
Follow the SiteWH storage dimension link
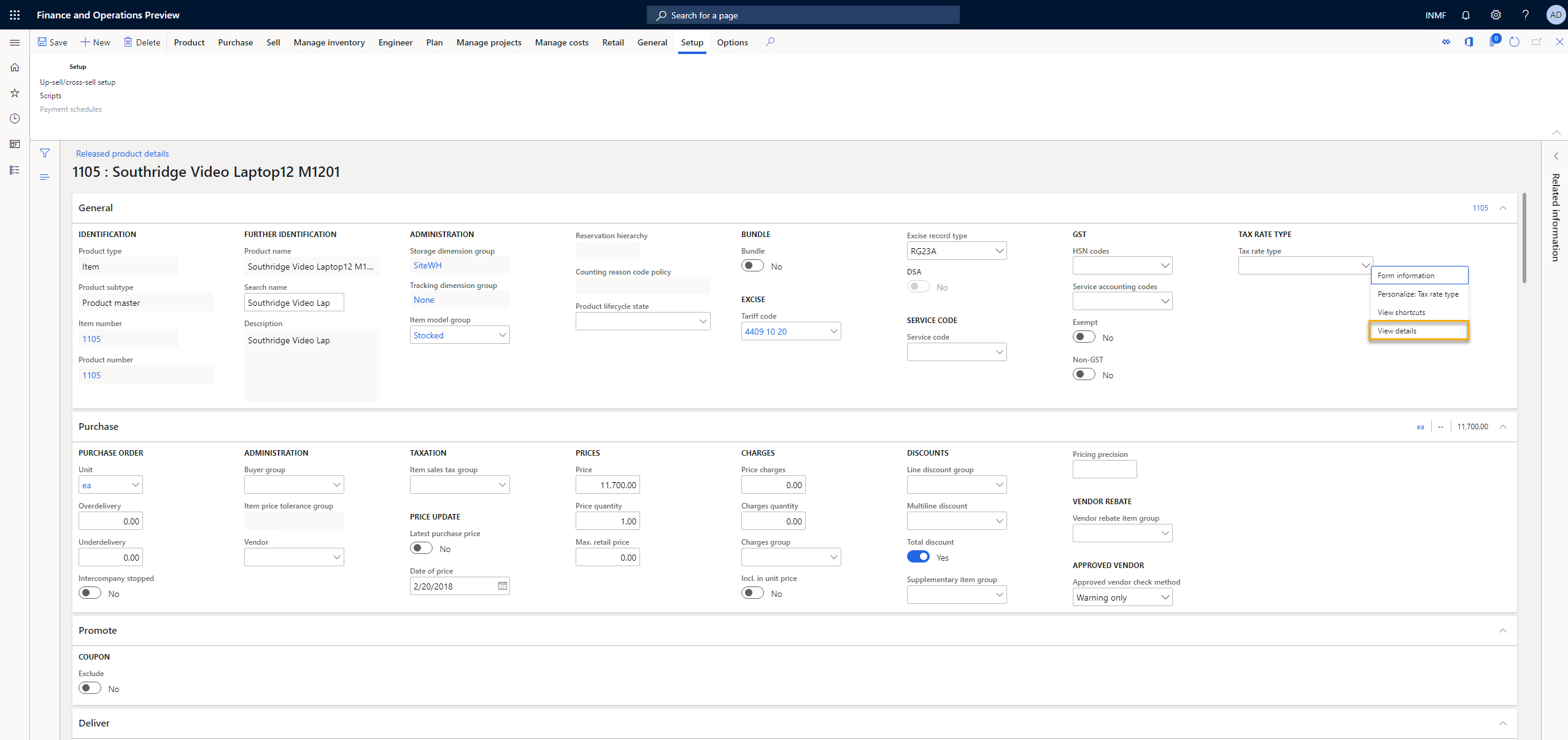(427, 265)
